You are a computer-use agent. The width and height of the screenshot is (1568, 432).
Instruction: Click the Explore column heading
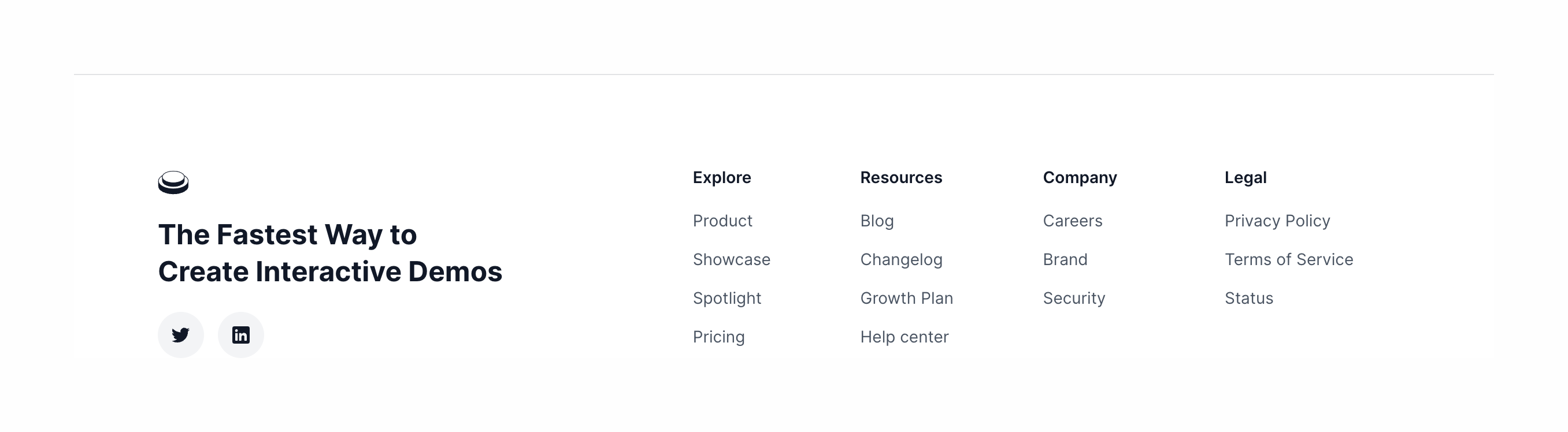(x=722, y=178)
